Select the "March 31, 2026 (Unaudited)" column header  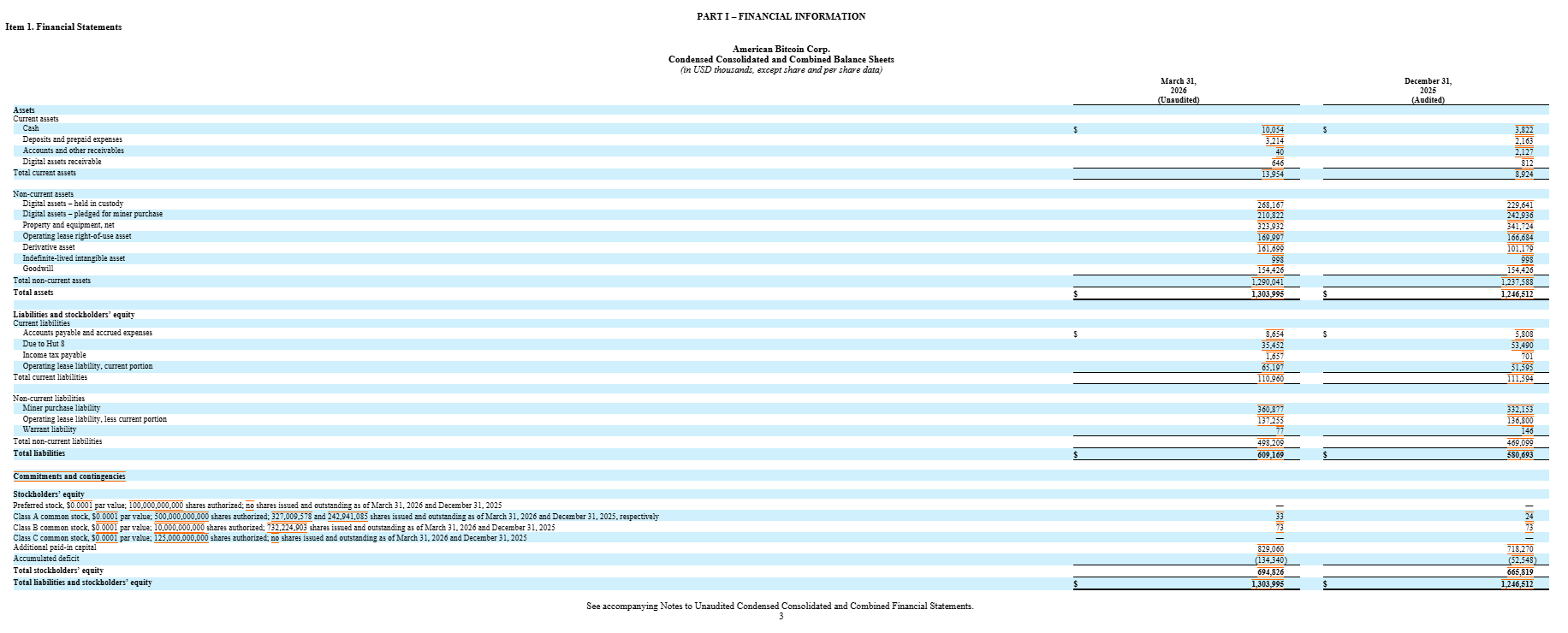(1179, 91)
